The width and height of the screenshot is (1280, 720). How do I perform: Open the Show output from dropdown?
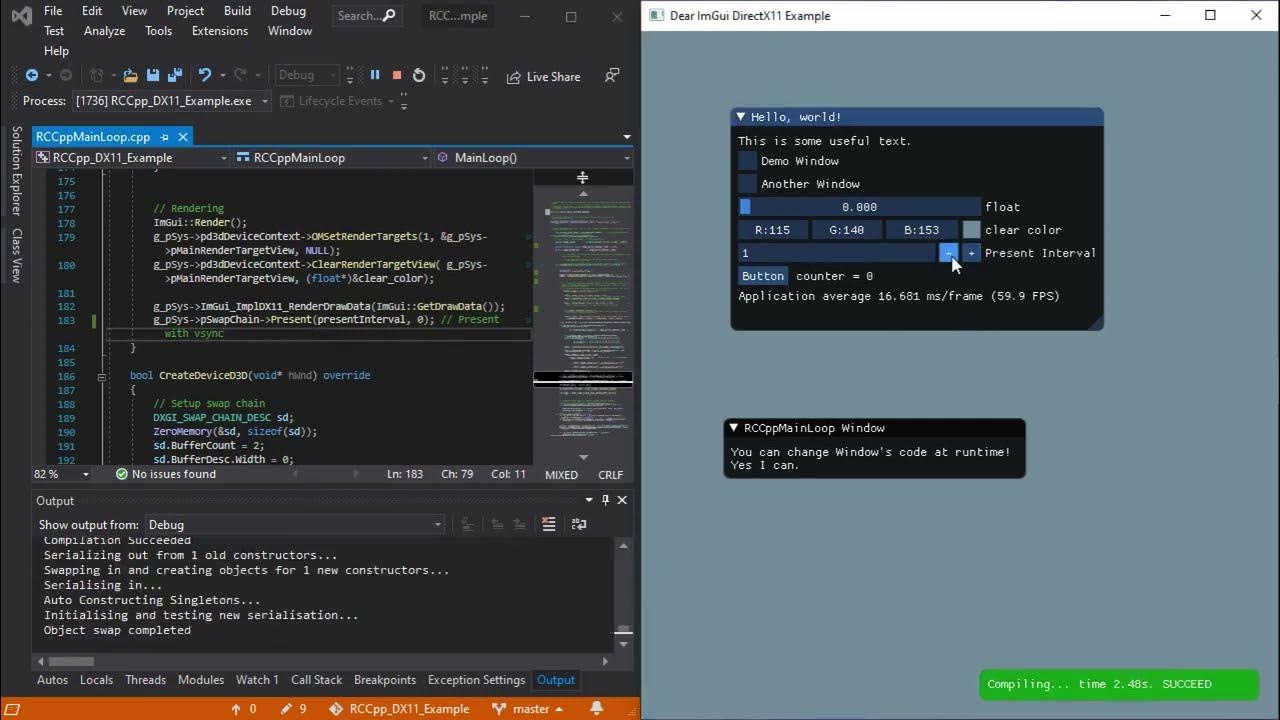coord(295,524)
